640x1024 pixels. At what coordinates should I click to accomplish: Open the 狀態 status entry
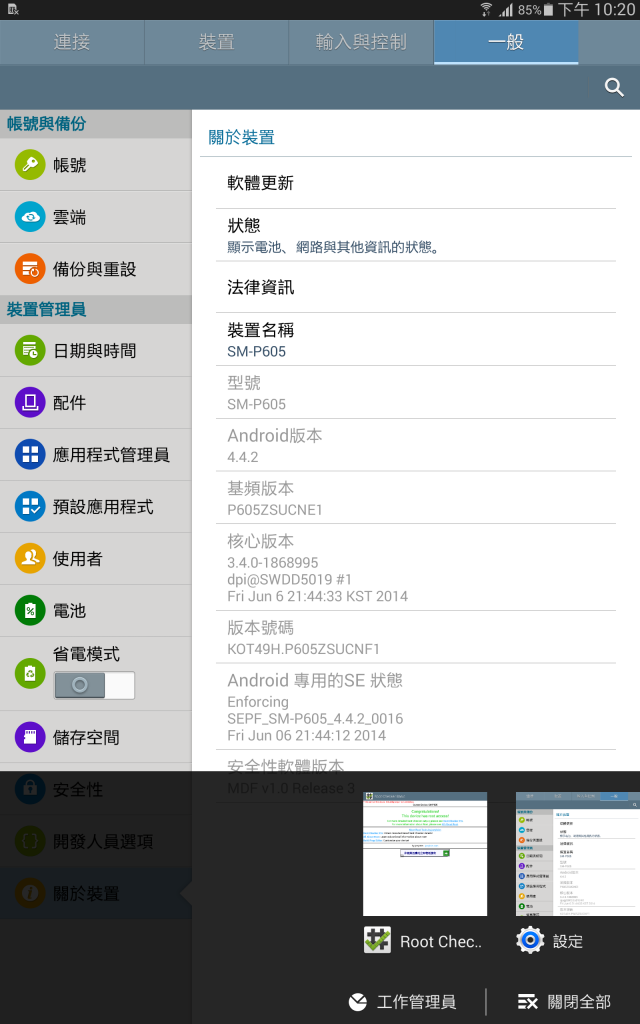tap(416, 235)
